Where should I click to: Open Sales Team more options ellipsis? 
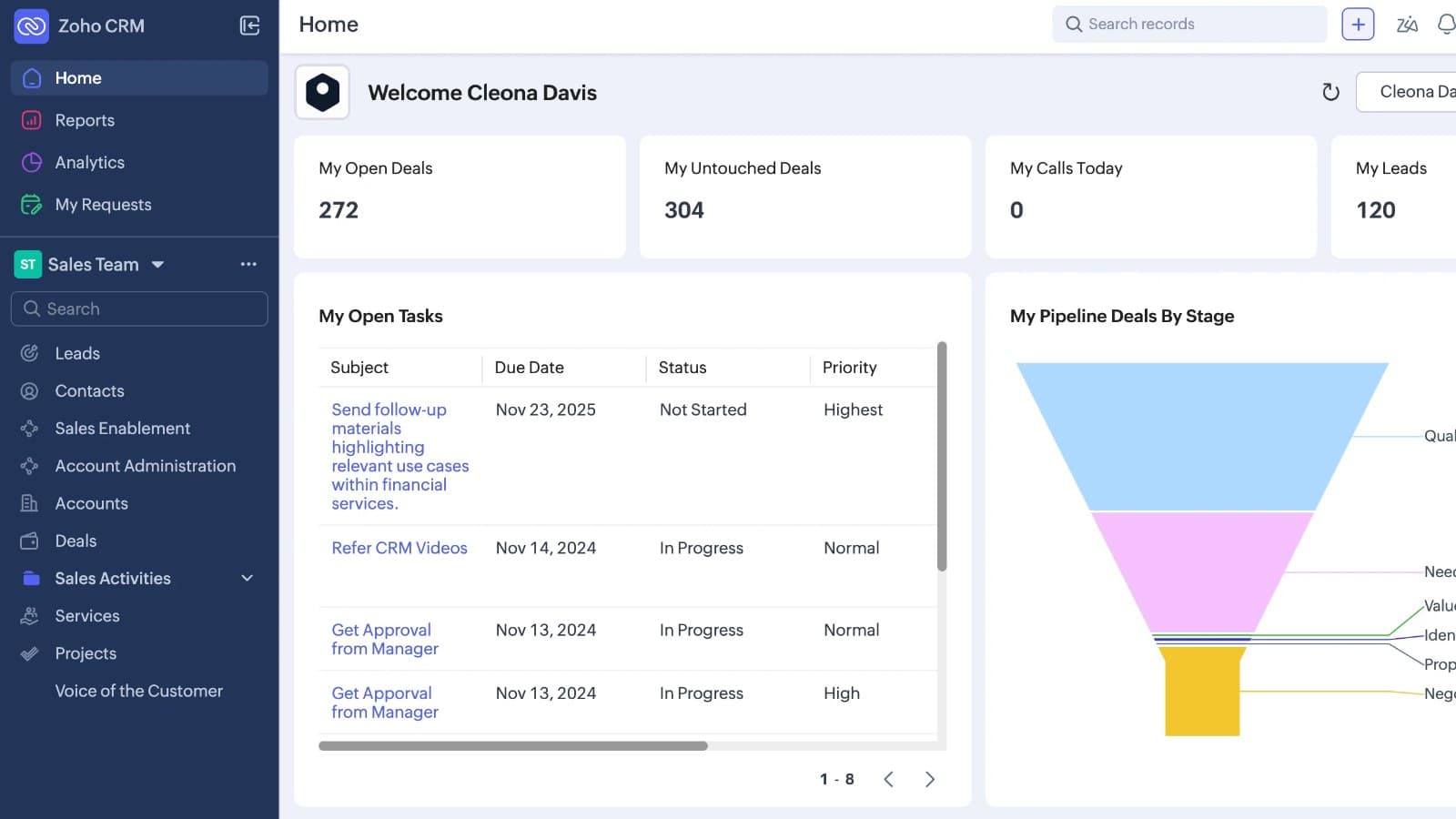(248, 264)
